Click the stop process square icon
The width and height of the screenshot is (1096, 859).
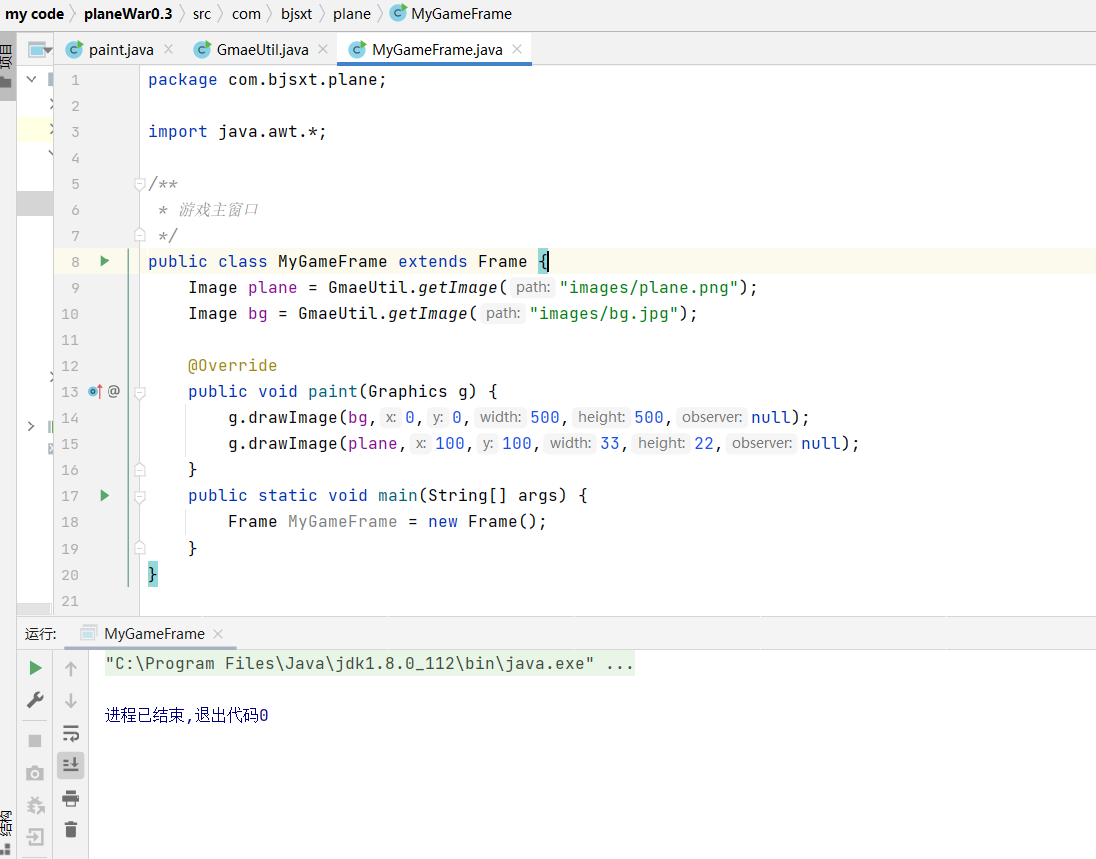35,740
